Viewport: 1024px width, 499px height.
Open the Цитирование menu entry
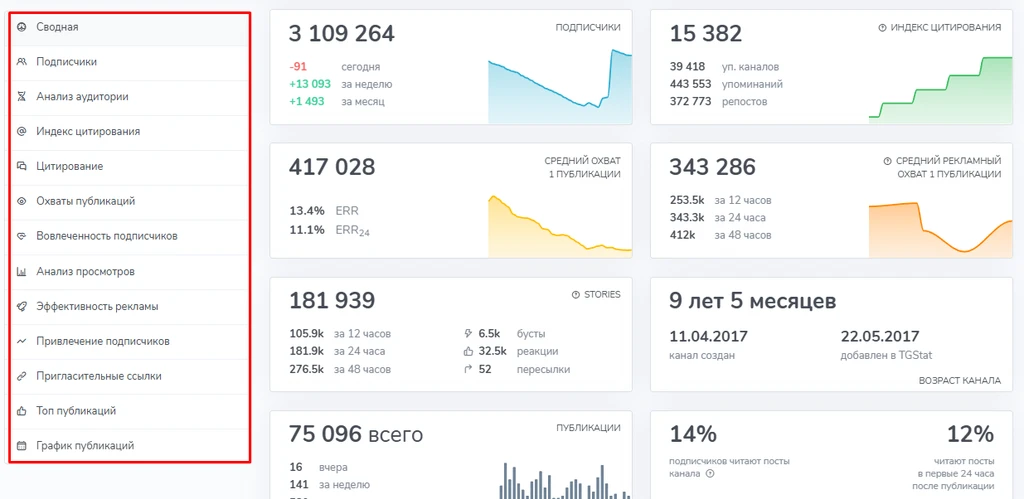tap(129, 167)
